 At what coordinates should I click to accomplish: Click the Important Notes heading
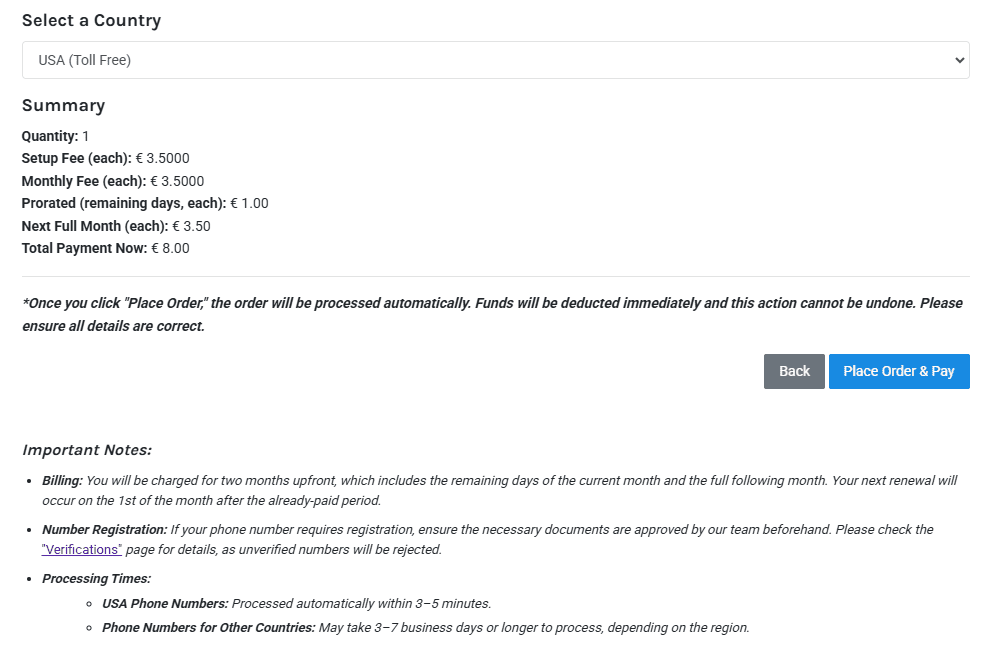(x=87, y=450)
